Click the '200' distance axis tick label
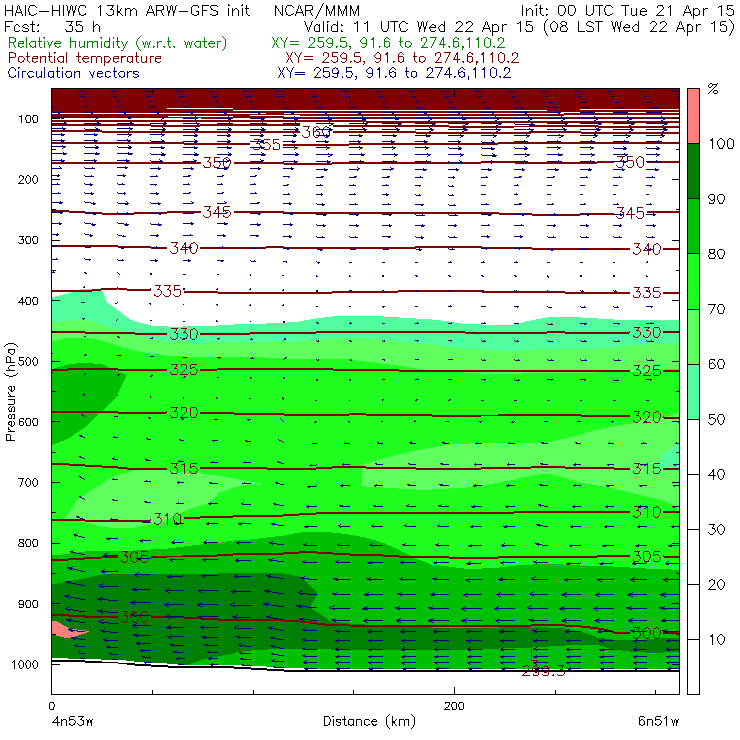The width and height of the screenshot is (740, 740). coord(454,706)
